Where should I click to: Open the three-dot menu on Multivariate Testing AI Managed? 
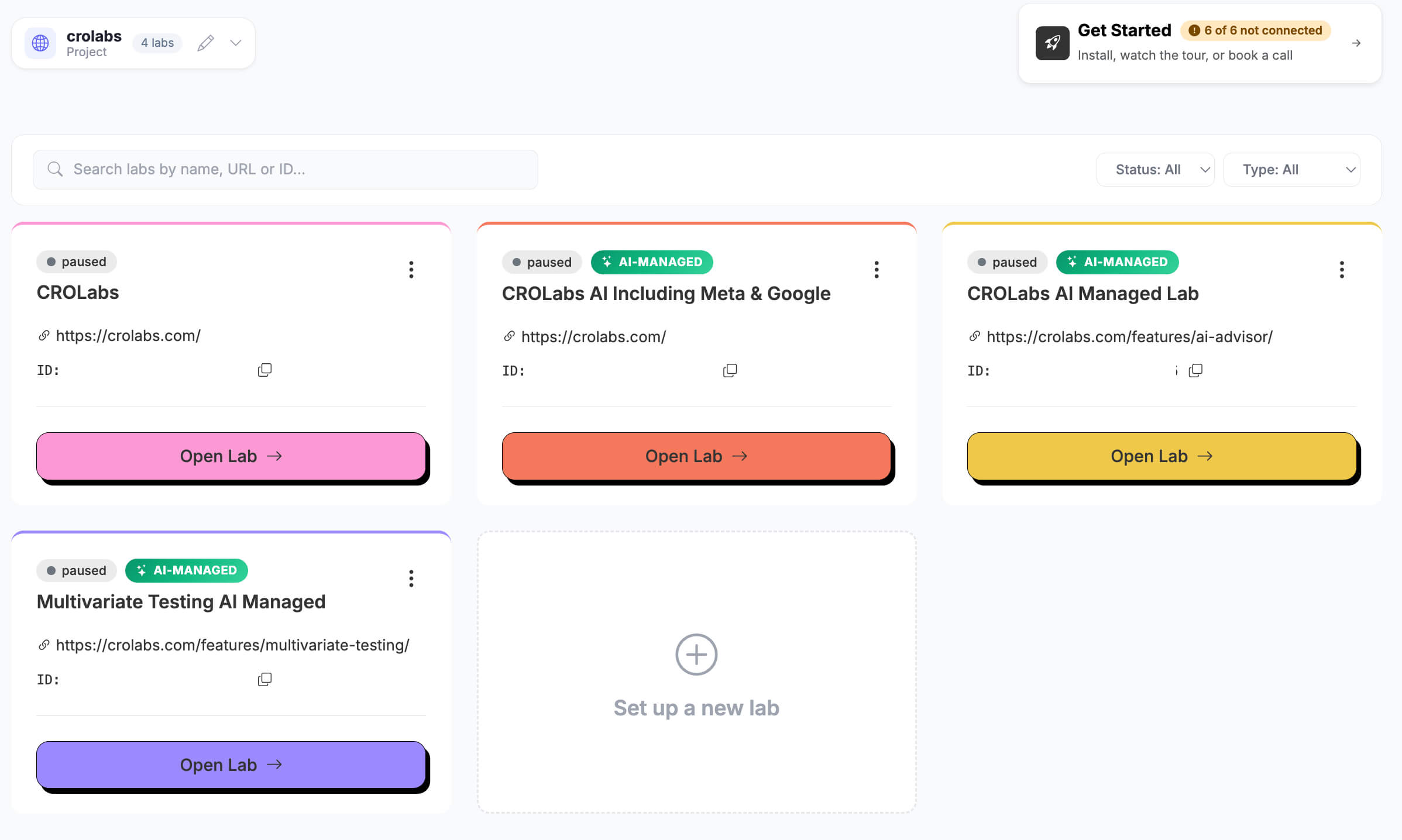tap(411, 579)
